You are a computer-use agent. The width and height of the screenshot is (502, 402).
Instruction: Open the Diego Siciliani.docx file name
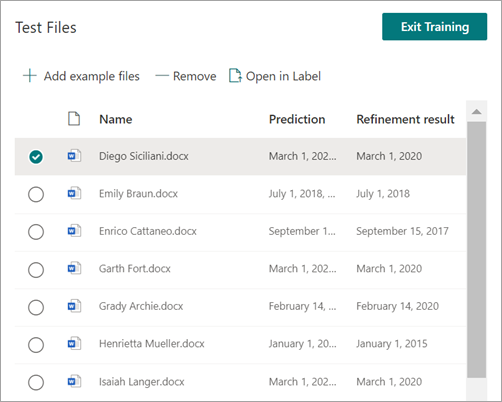point(144,156)
